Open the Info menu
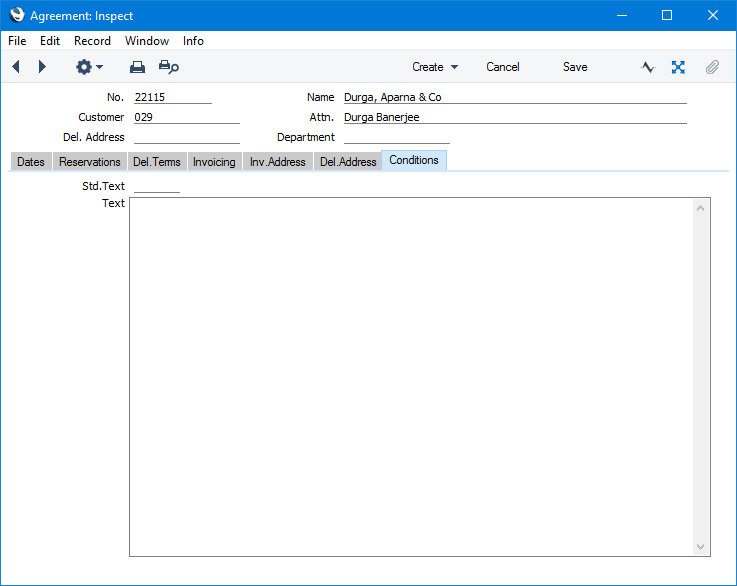This screenshot has width=737, height=586. pos(193,41)
